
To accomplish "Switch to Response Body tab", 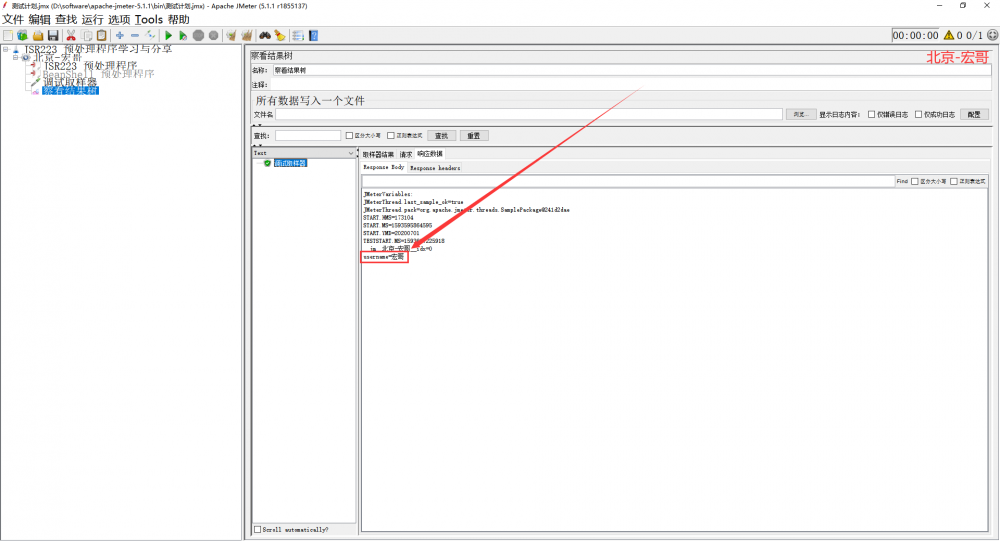I will pos(384,167).
